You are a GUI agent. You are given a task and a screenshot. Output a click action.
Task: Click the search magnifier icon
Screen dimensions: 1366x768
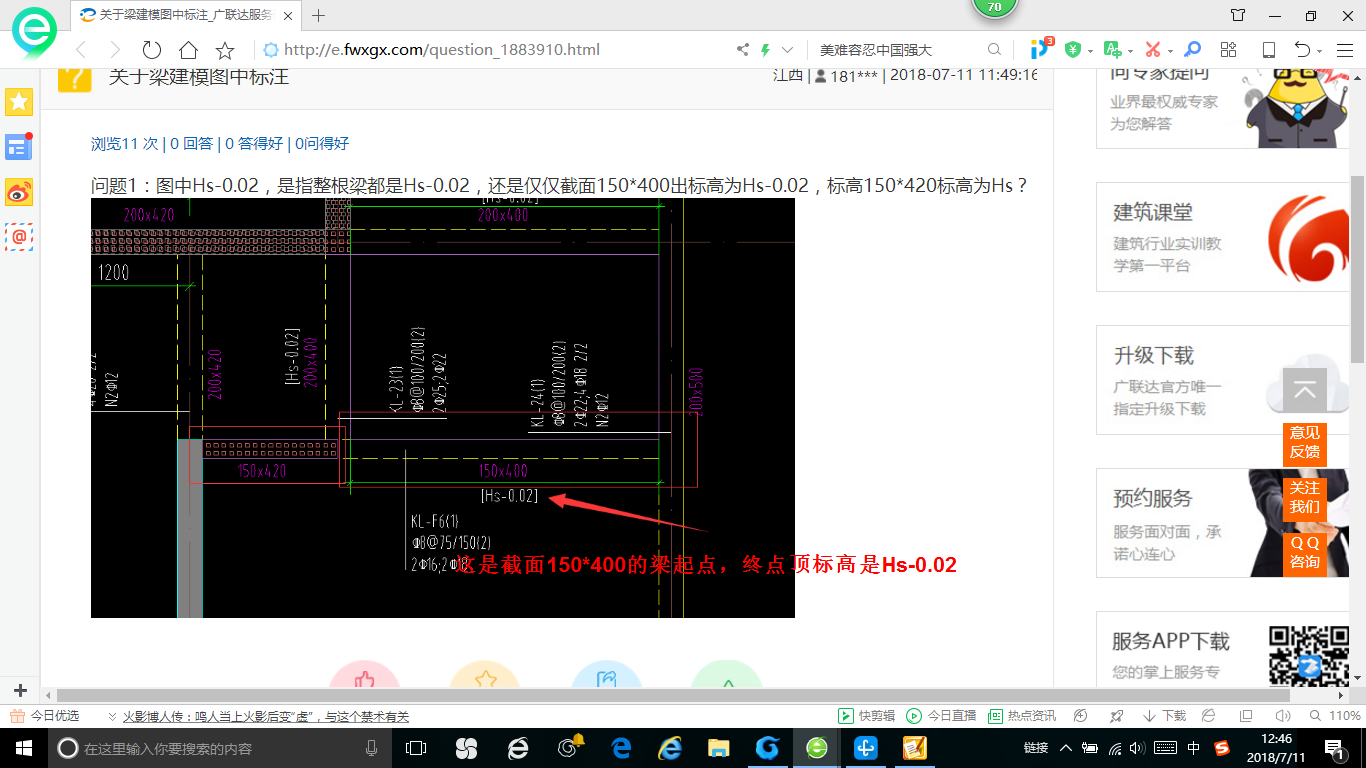point(994,50)
